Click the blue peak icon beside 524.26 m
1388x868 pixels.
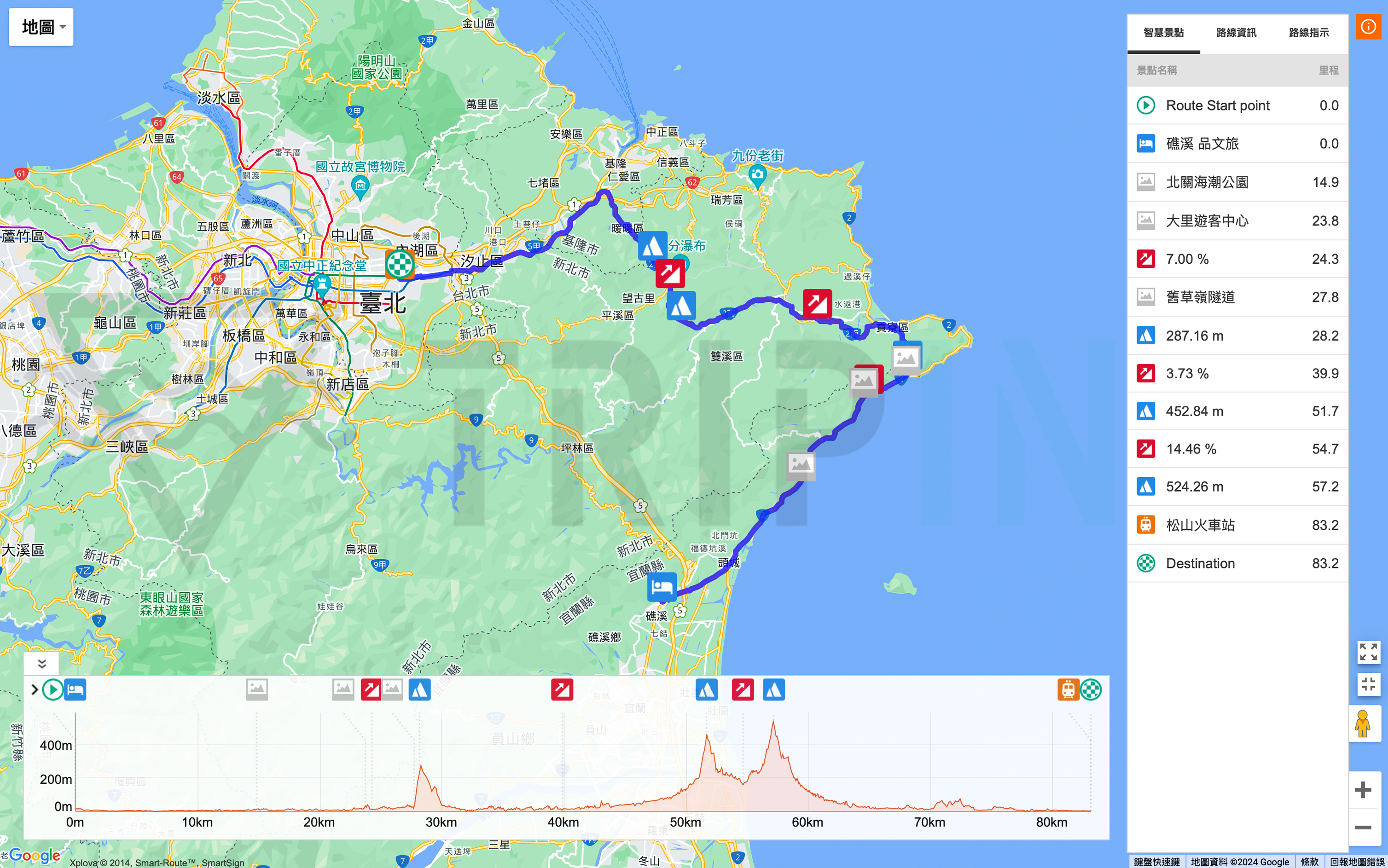click(1146, 487)
